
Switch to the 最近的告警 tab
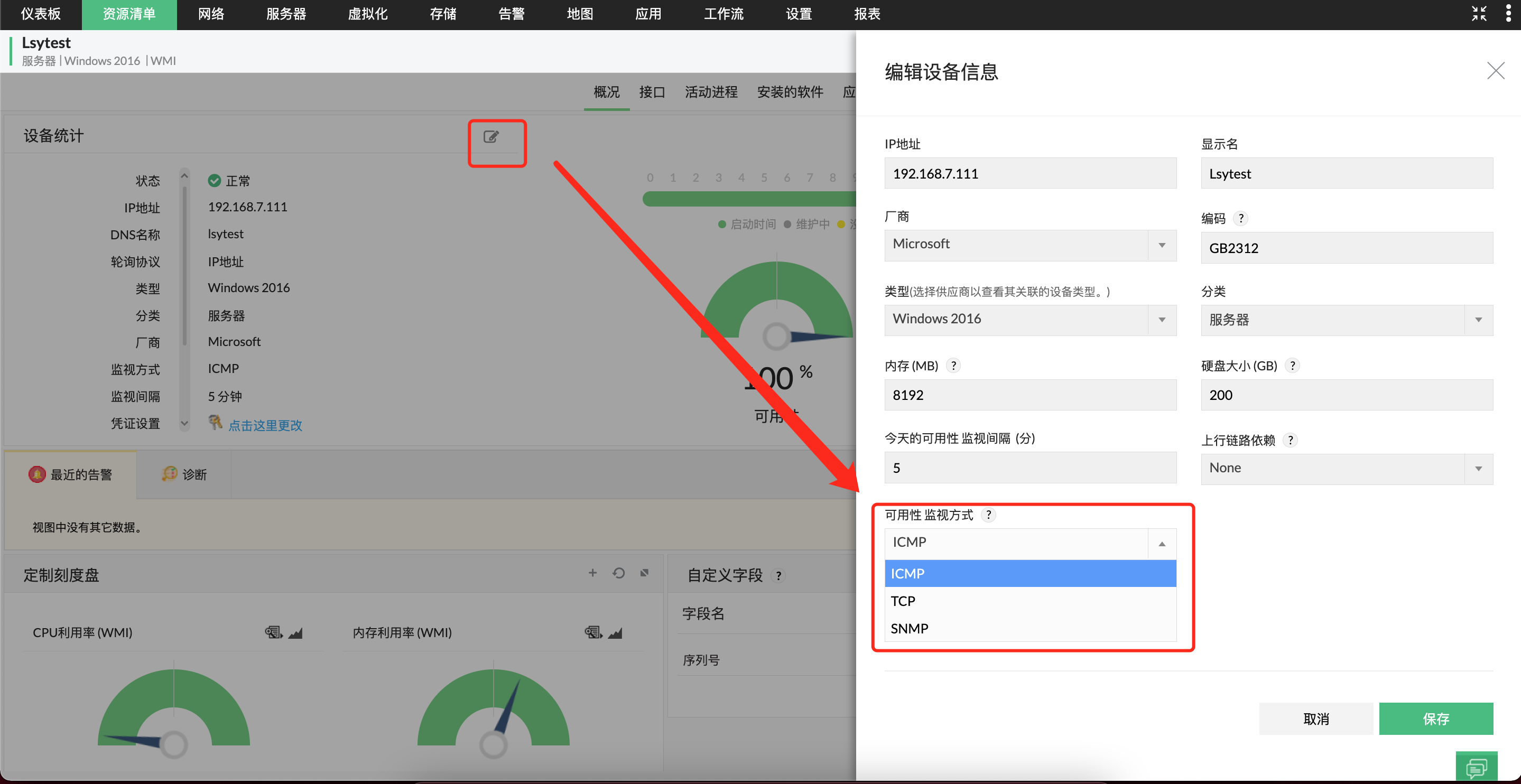coord(70,474)
